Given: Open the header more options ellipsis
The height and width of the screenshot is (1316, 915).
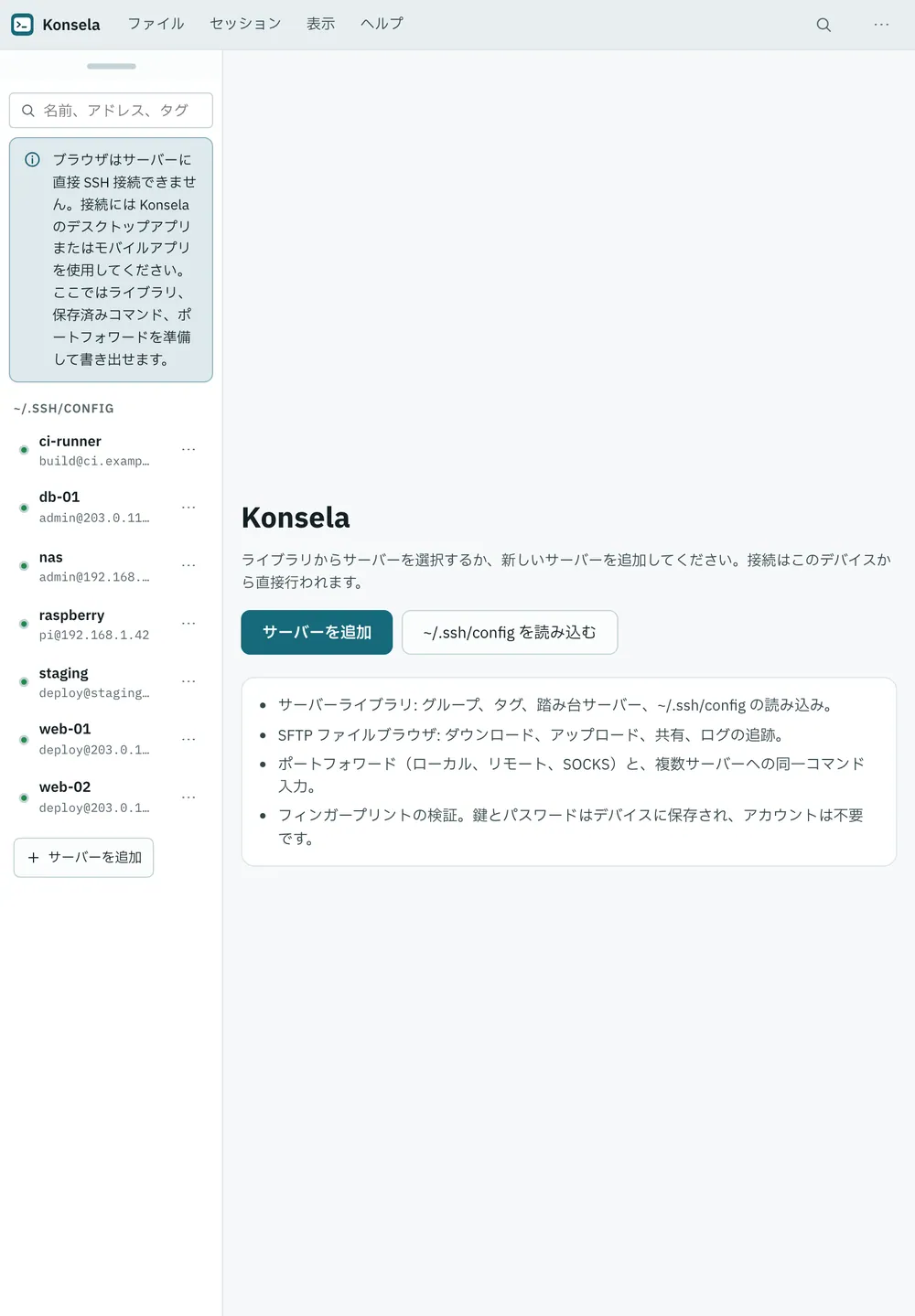Looking at the screenshot, I should click(x=881, y=25).
